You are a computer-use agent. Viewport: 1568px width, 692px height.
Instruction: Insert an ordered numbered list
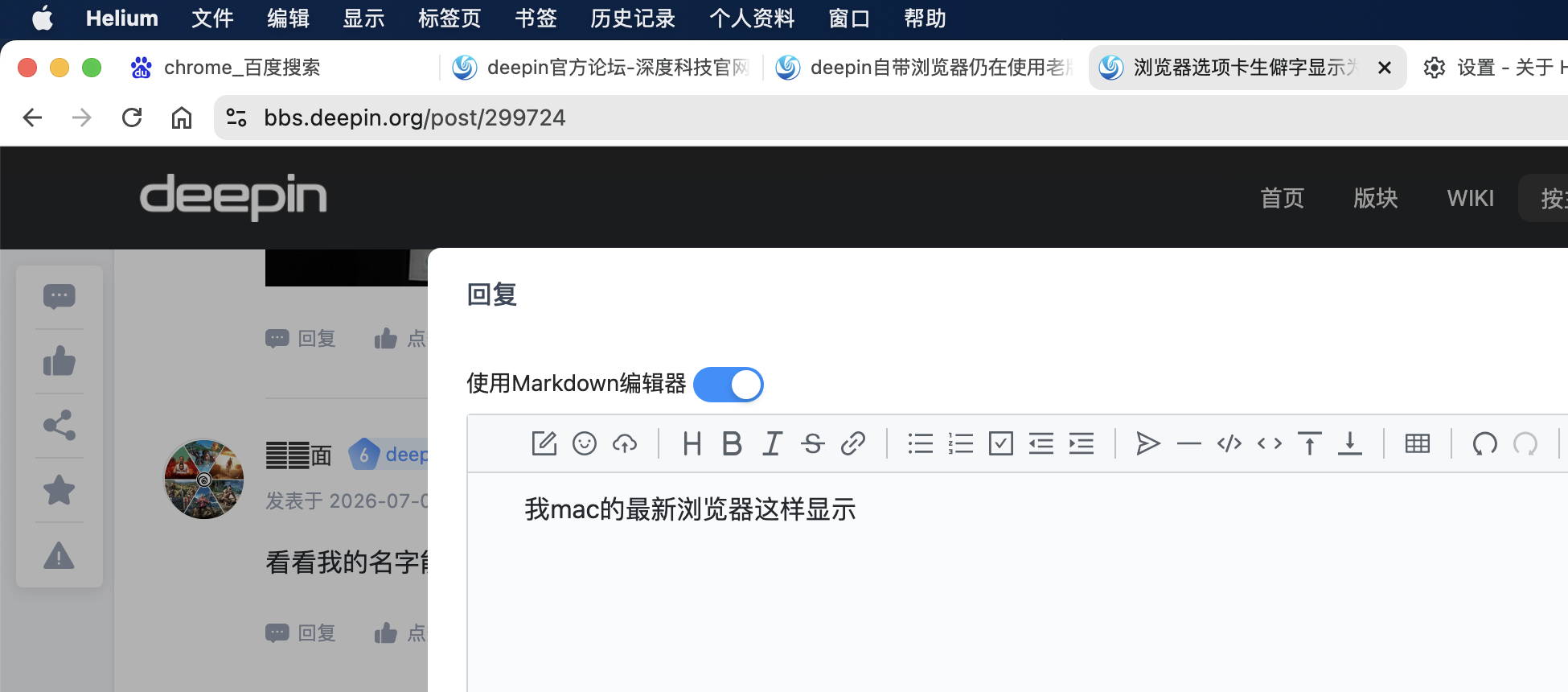(x=960, y=443)
